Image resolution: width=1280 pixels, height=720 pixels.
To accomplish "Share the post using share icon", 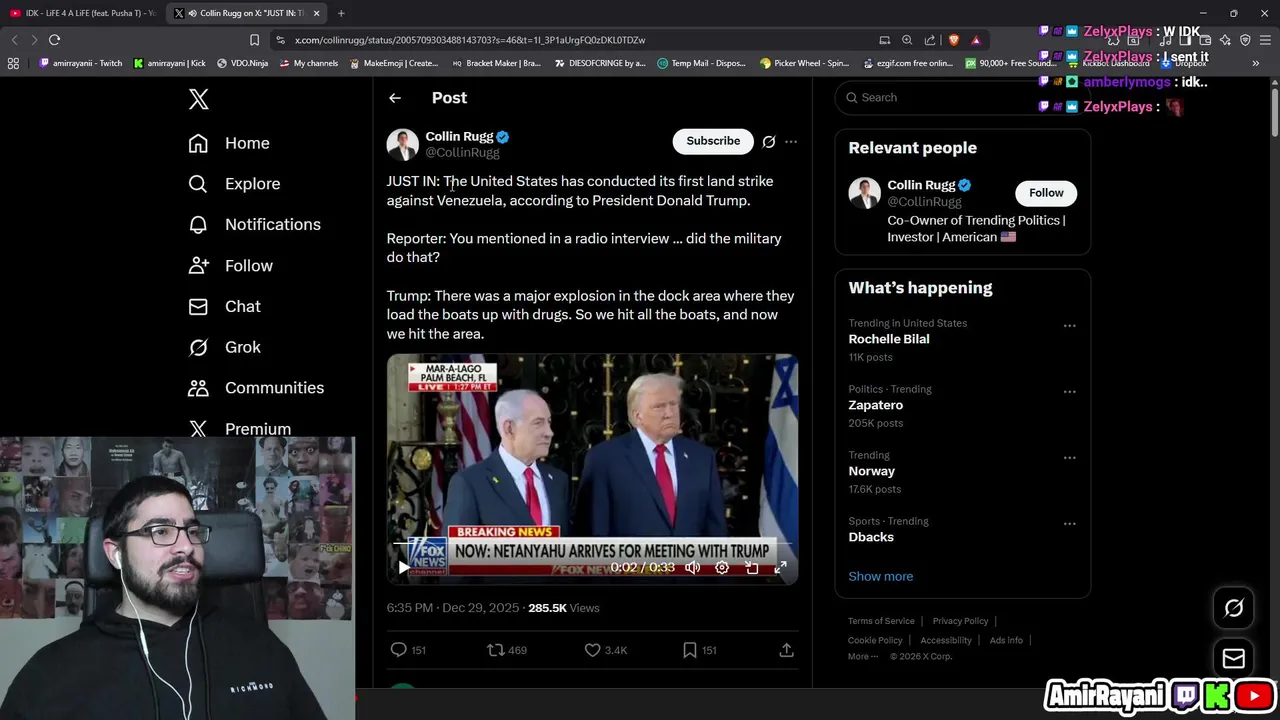I will click(x=786, y=650).
